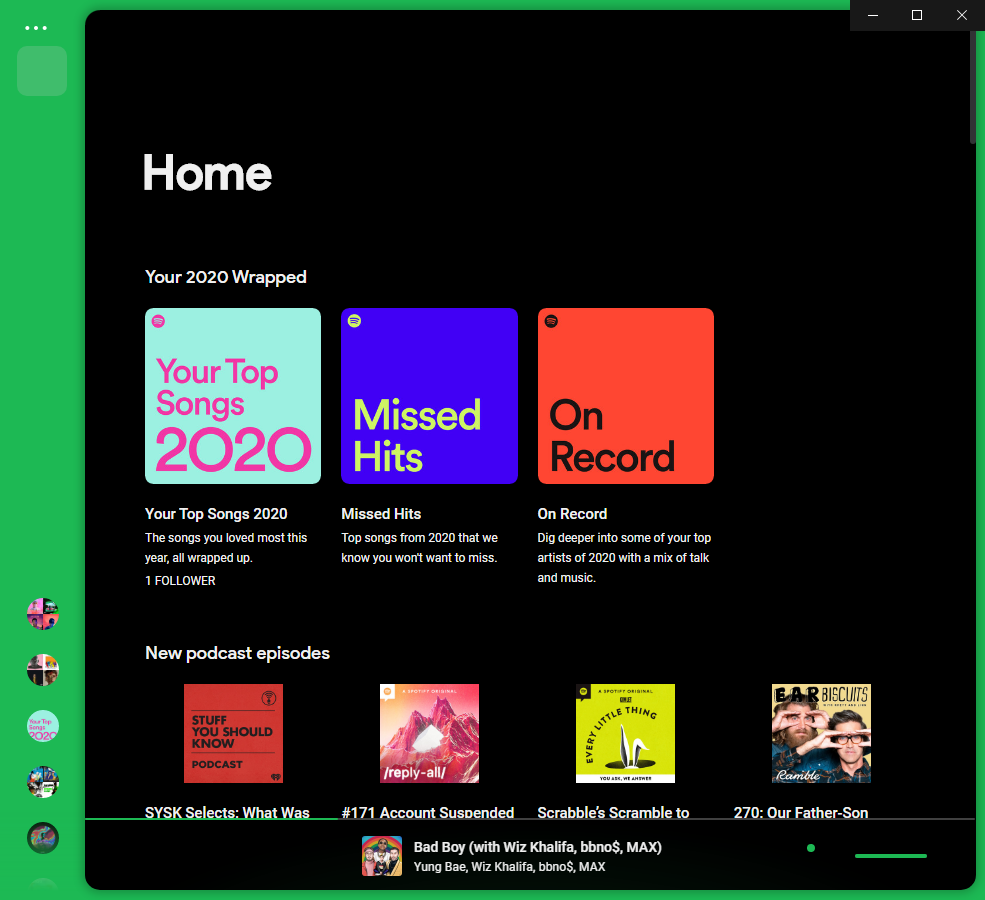Select the topmost circular playlist in sidebar
This screenshot has width=985, height=900.
[42, 614]
